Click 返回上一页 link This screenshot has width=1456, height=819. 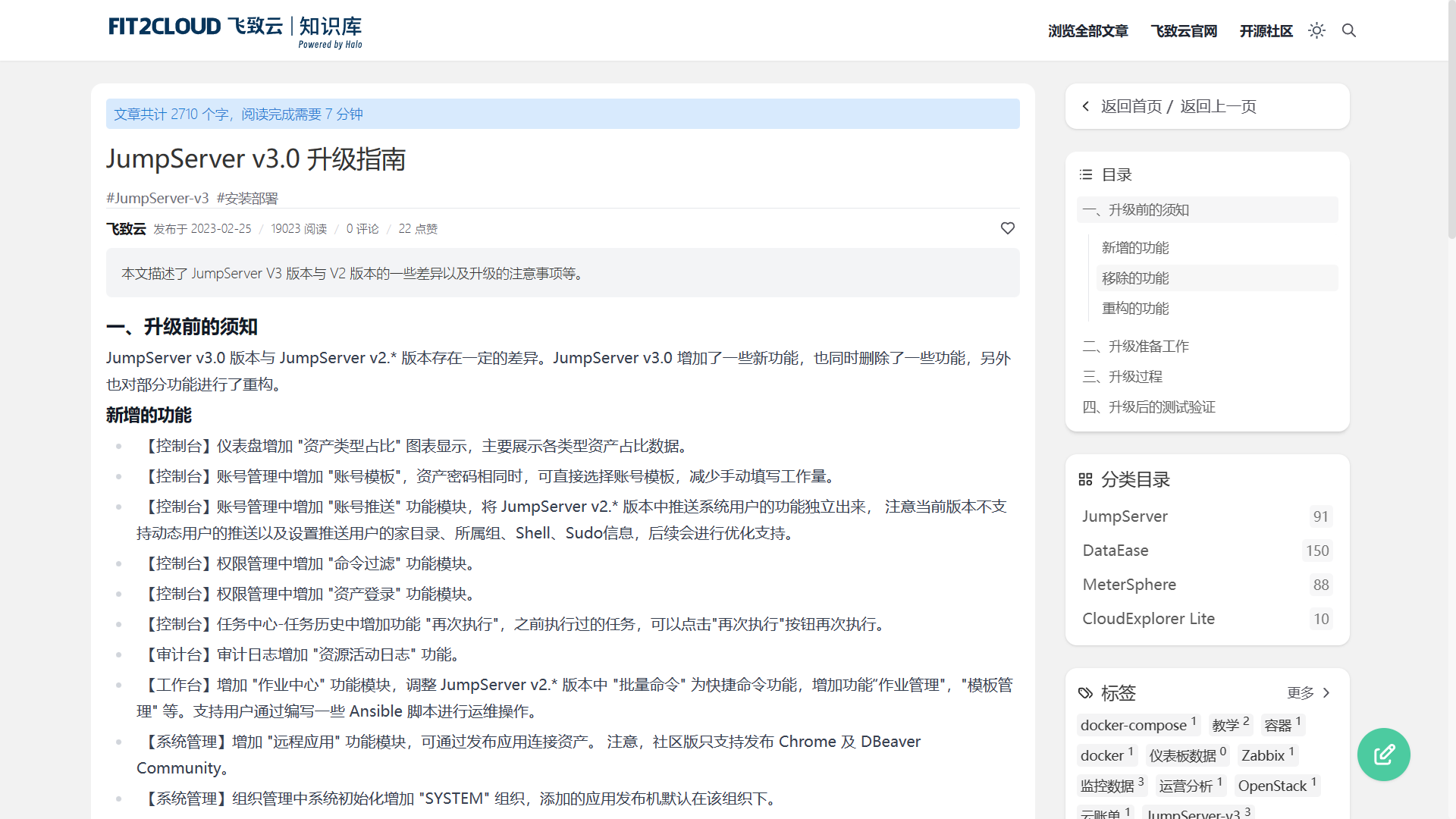[1219, 106]
